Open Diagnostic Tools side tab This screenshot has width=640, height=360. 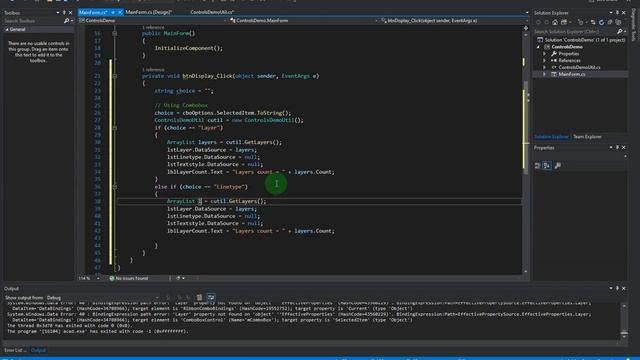[x=633, y=24]
